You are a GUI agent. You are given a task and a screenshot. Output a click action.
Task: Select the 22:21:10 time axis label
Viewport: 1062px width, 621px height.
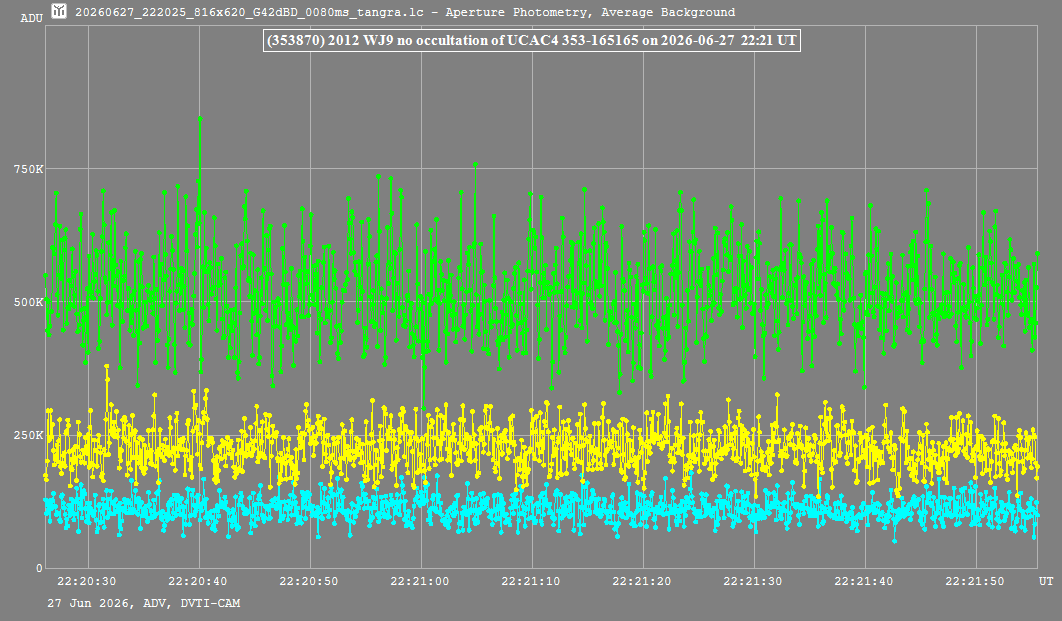point(531,581)
